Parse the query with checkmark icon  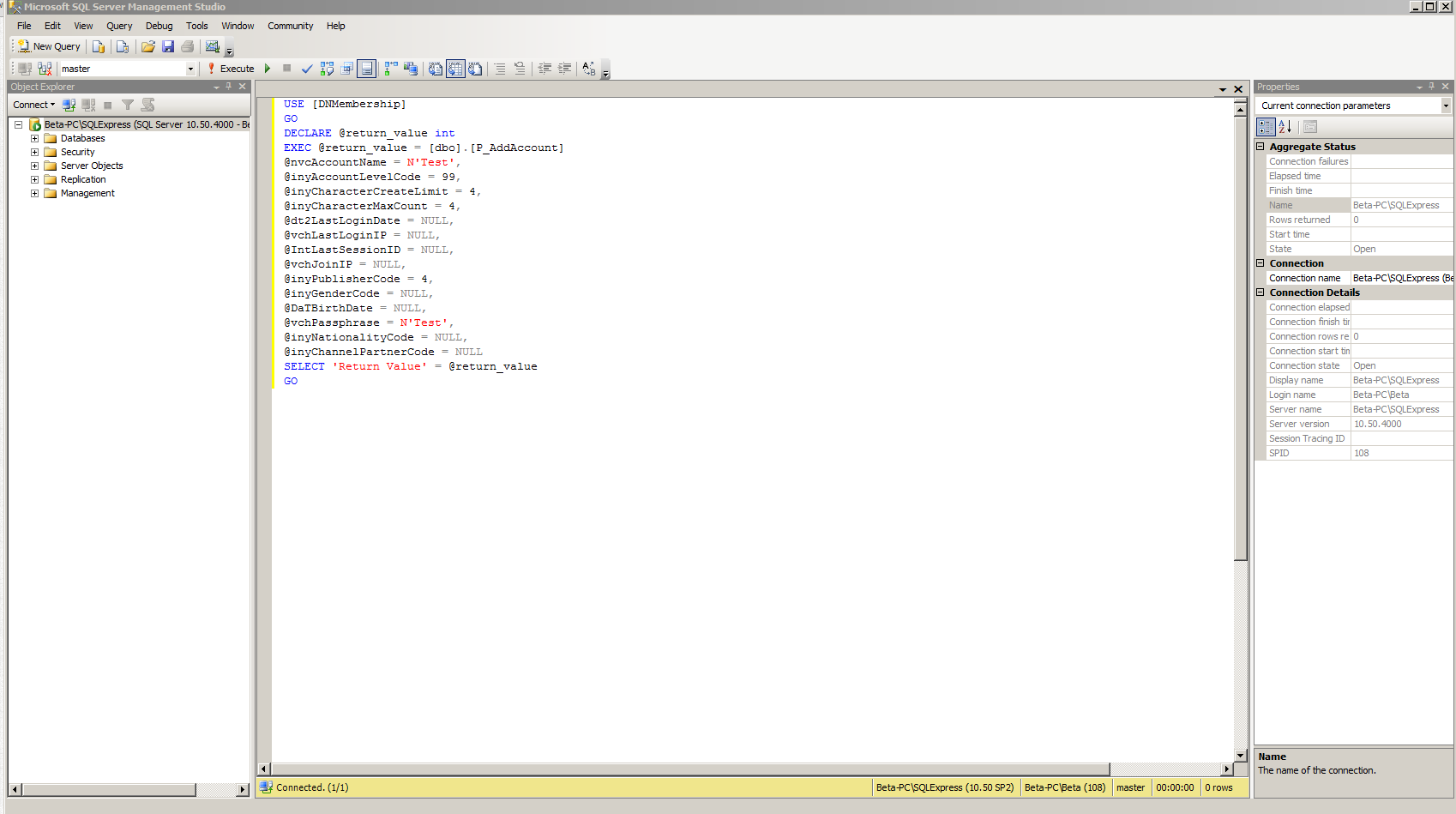coord(307,69)
